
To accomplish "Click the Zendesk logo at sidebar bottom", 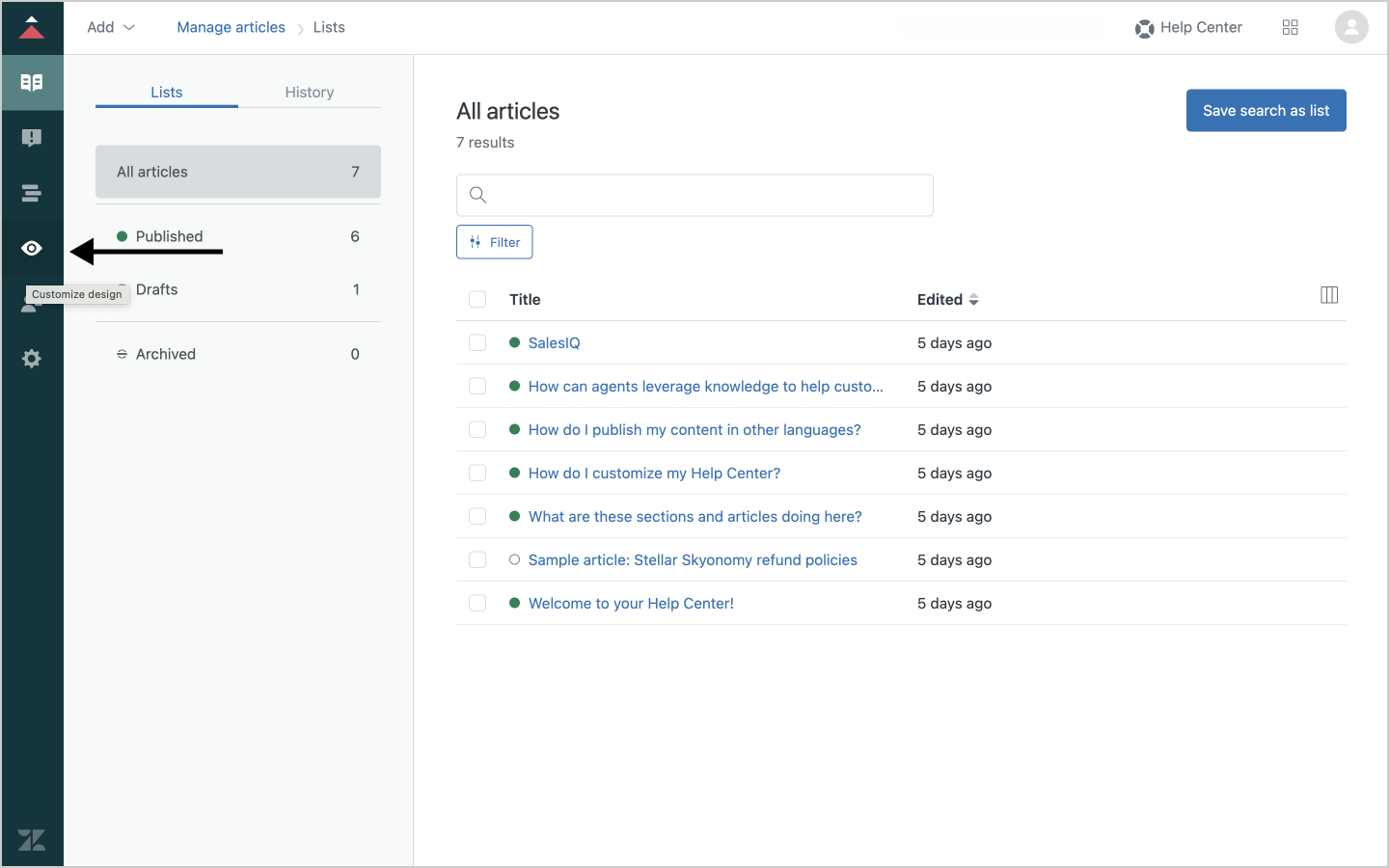I will coord(32,839).
